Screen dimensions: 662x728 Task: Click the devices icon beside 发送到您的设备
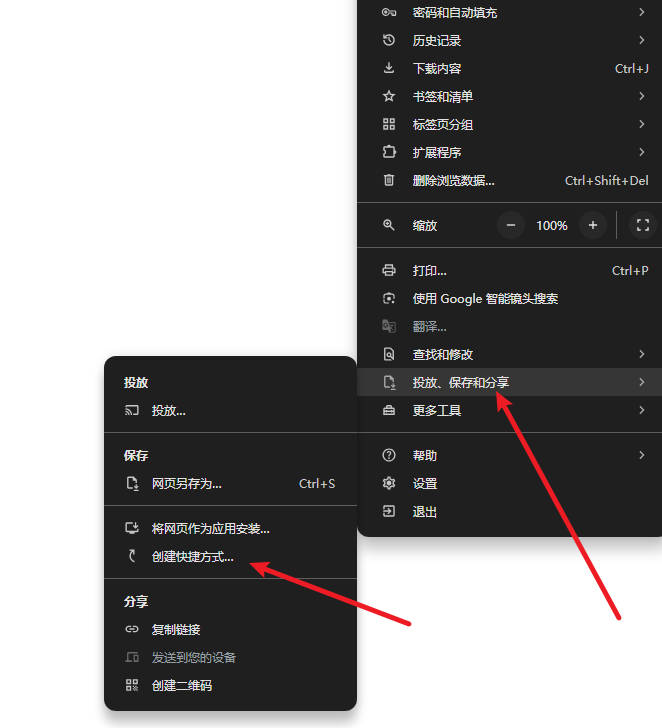point(132,657)
